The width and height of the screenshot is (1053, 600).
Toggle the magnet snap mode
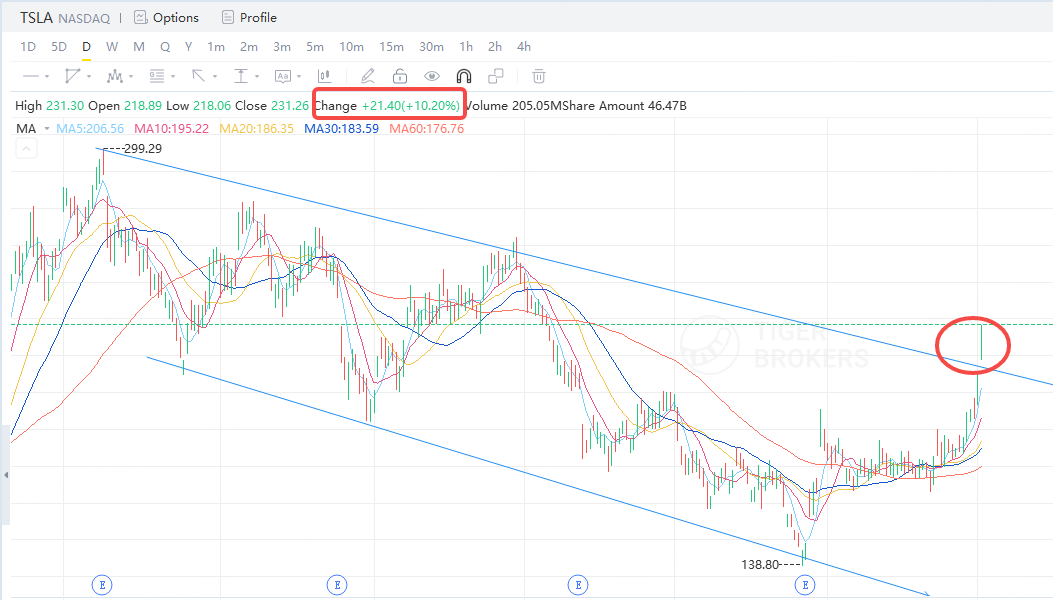point(464,76)
